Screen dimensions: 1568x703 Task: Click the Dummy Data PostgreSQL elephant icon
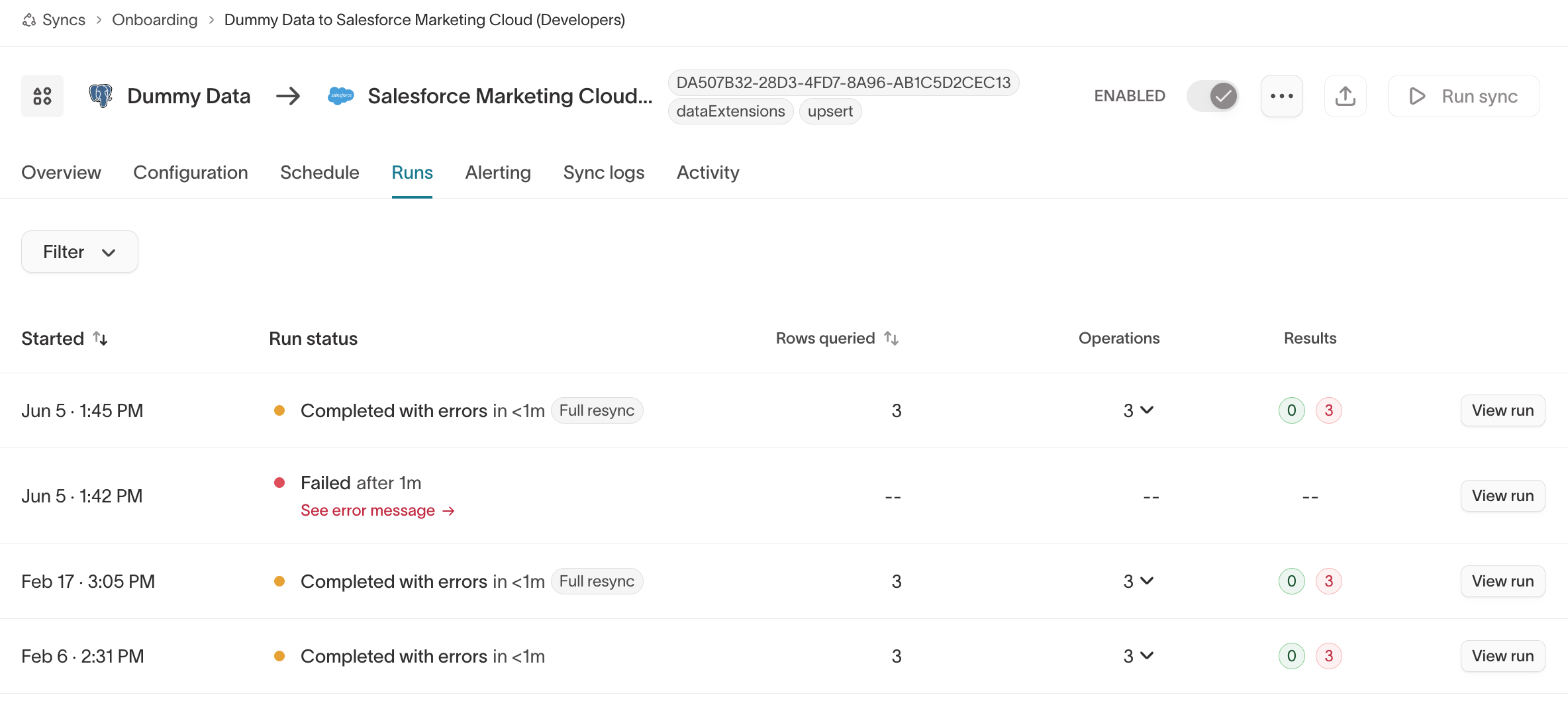[101, 96]
